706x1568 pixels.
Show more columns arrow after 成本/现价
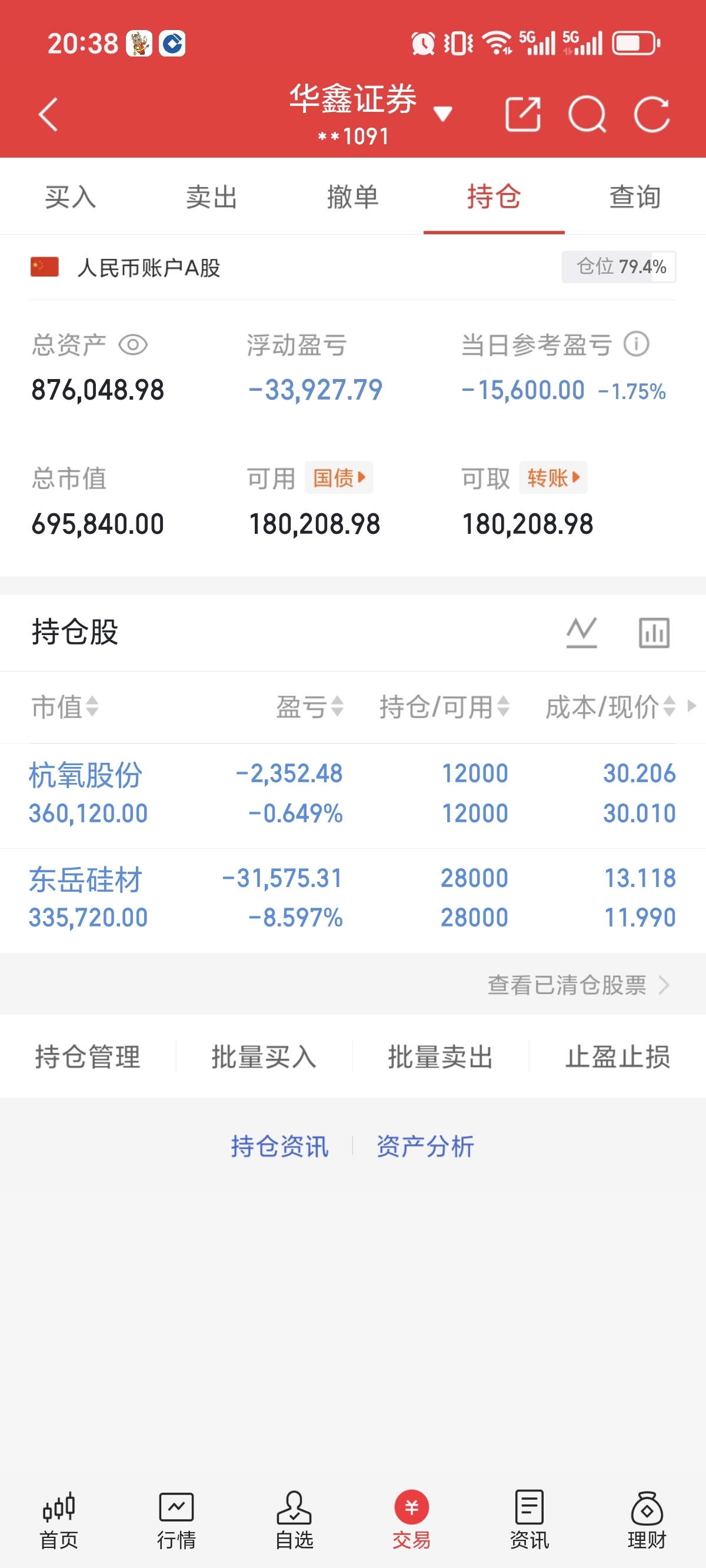click(691, 706)
